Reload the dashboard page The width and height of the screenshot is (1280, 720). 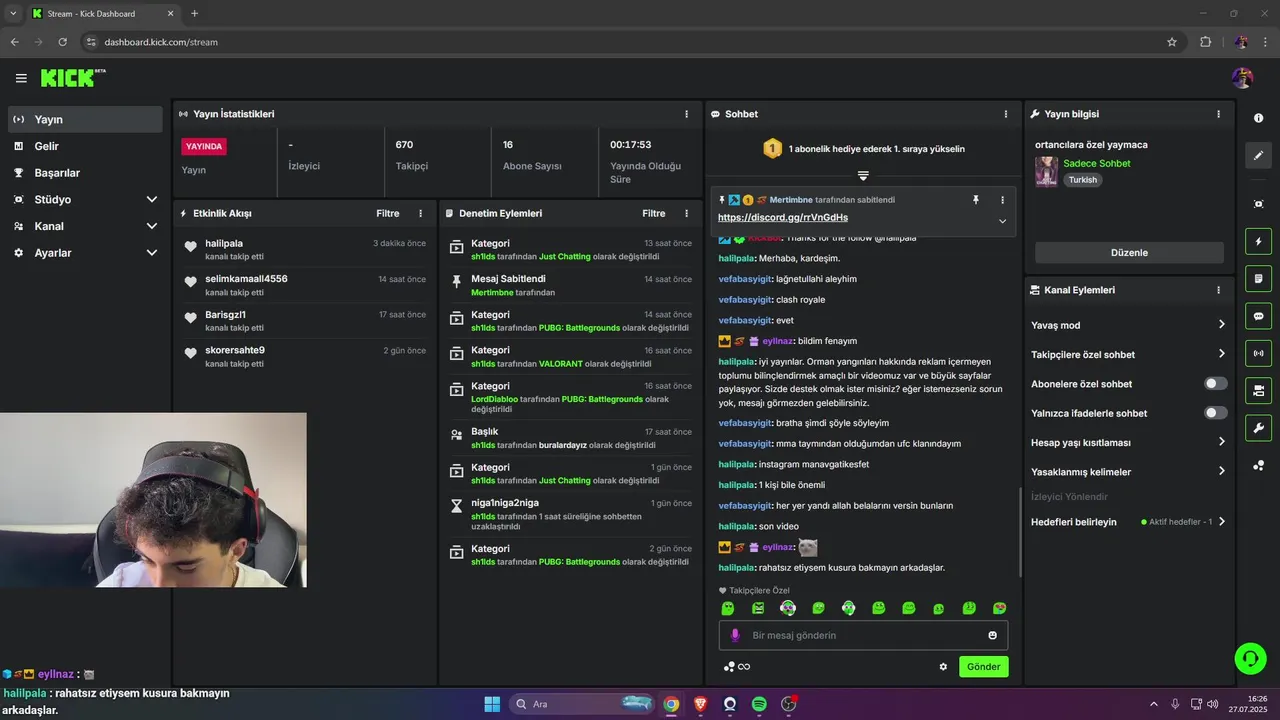click(63, 42)
